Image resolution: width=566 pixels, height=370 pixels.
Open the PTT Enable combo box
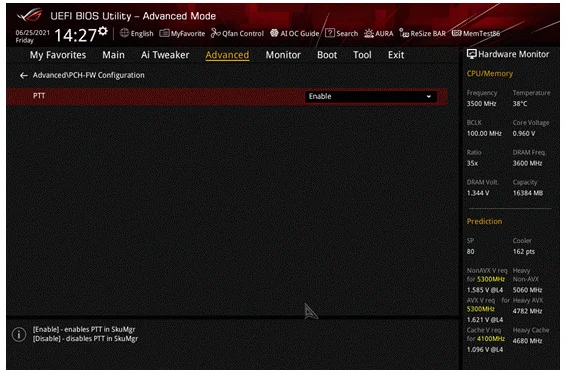[x=371, y=97]
